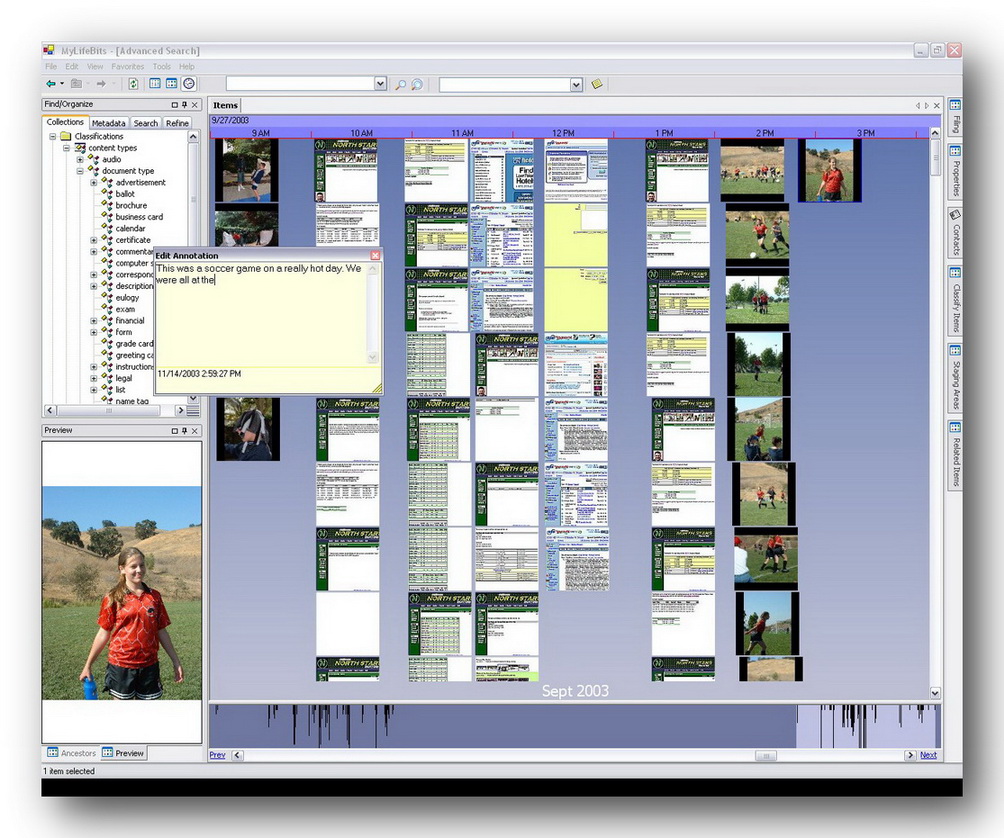The image size is (1004, 838).
Task: Pin the Find/Organize panel
Action: pos(184,105)
